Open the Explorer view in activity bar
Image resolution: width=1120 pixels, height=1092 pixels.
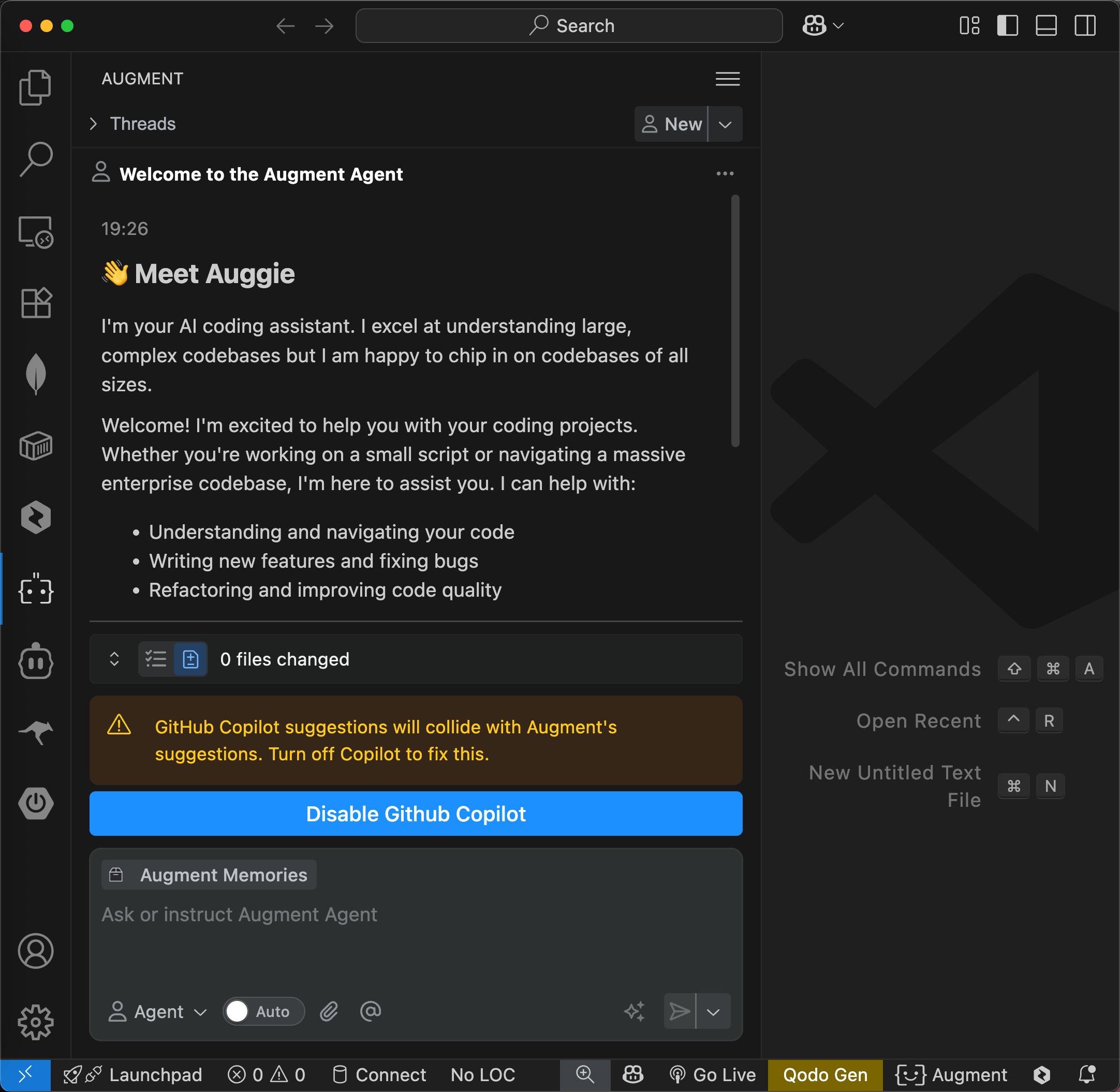(x=36, y=88)
